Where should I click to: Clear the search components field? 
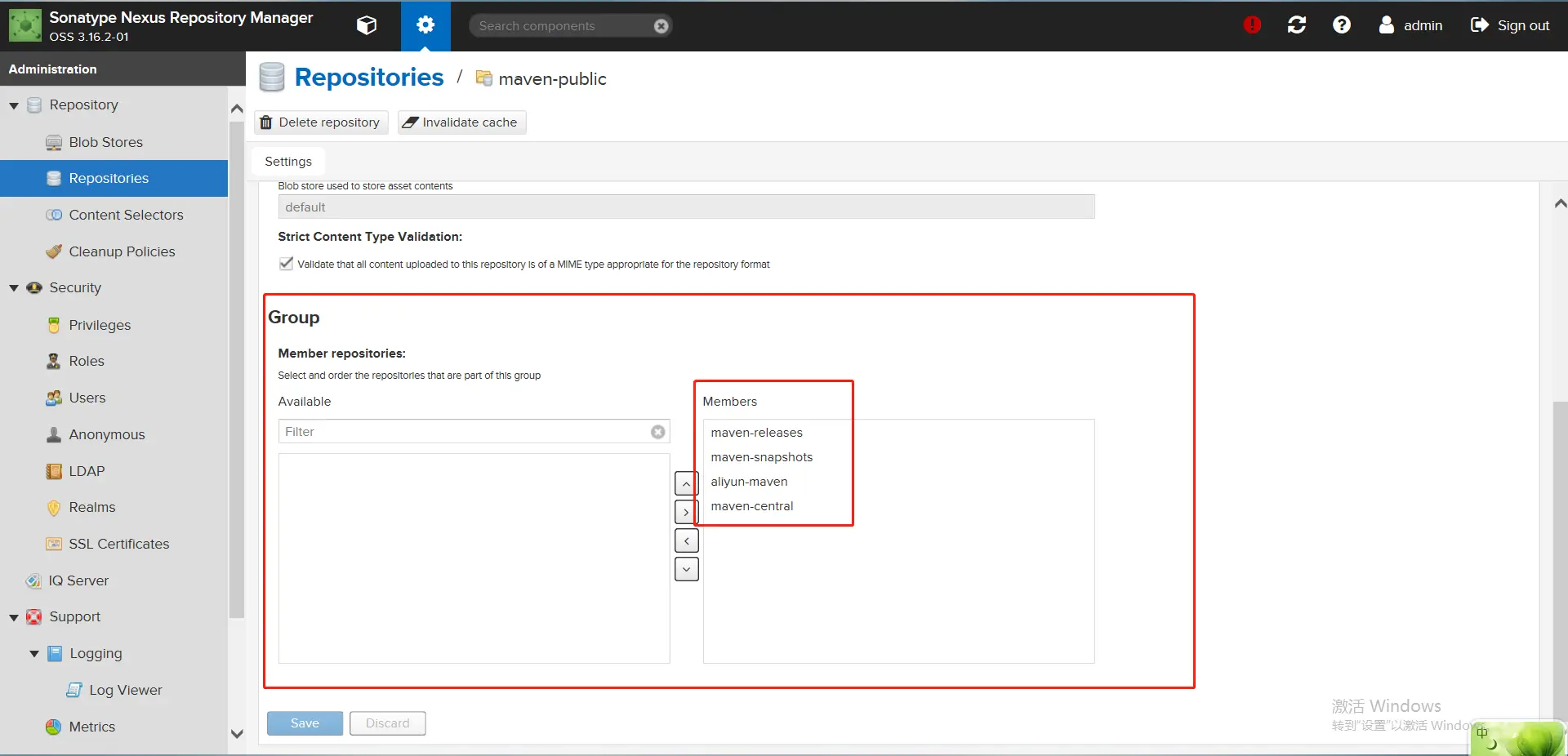(x=661, y=26)
